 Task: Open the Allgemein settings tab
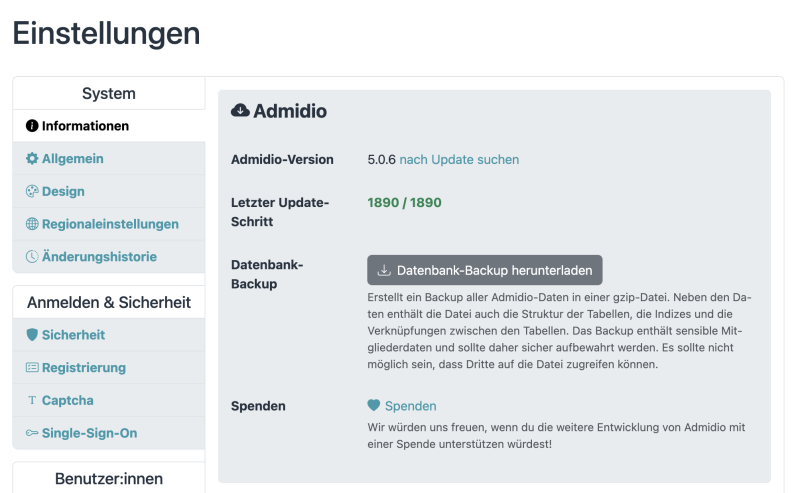point(72,159)
